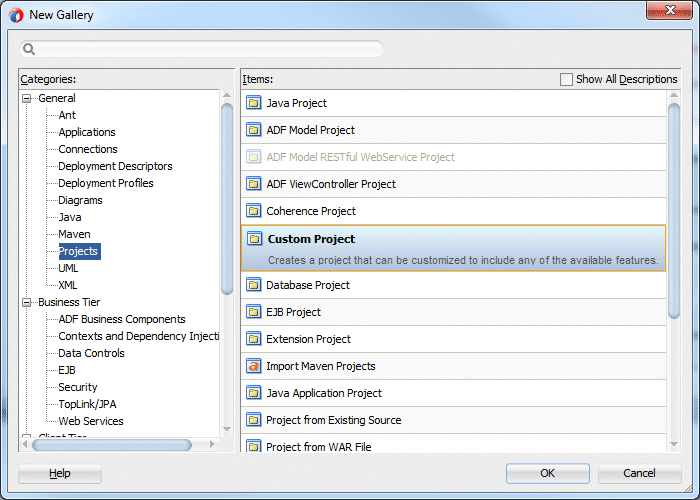Select the Business Tier category label
700x500 pixels.
69,302
